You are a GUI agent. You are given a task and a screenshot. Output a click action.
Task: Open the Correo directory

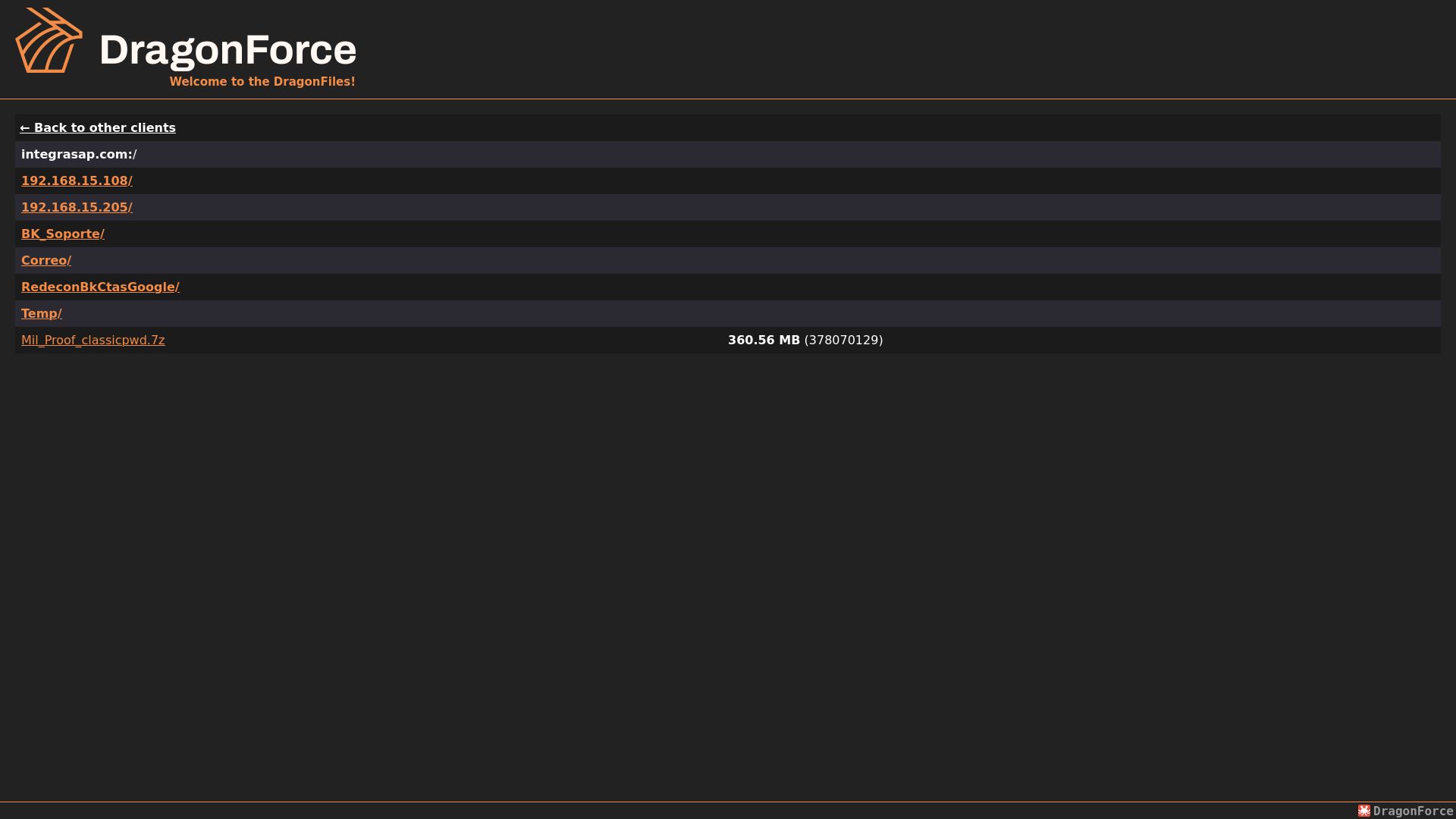(x=46, y=261)
